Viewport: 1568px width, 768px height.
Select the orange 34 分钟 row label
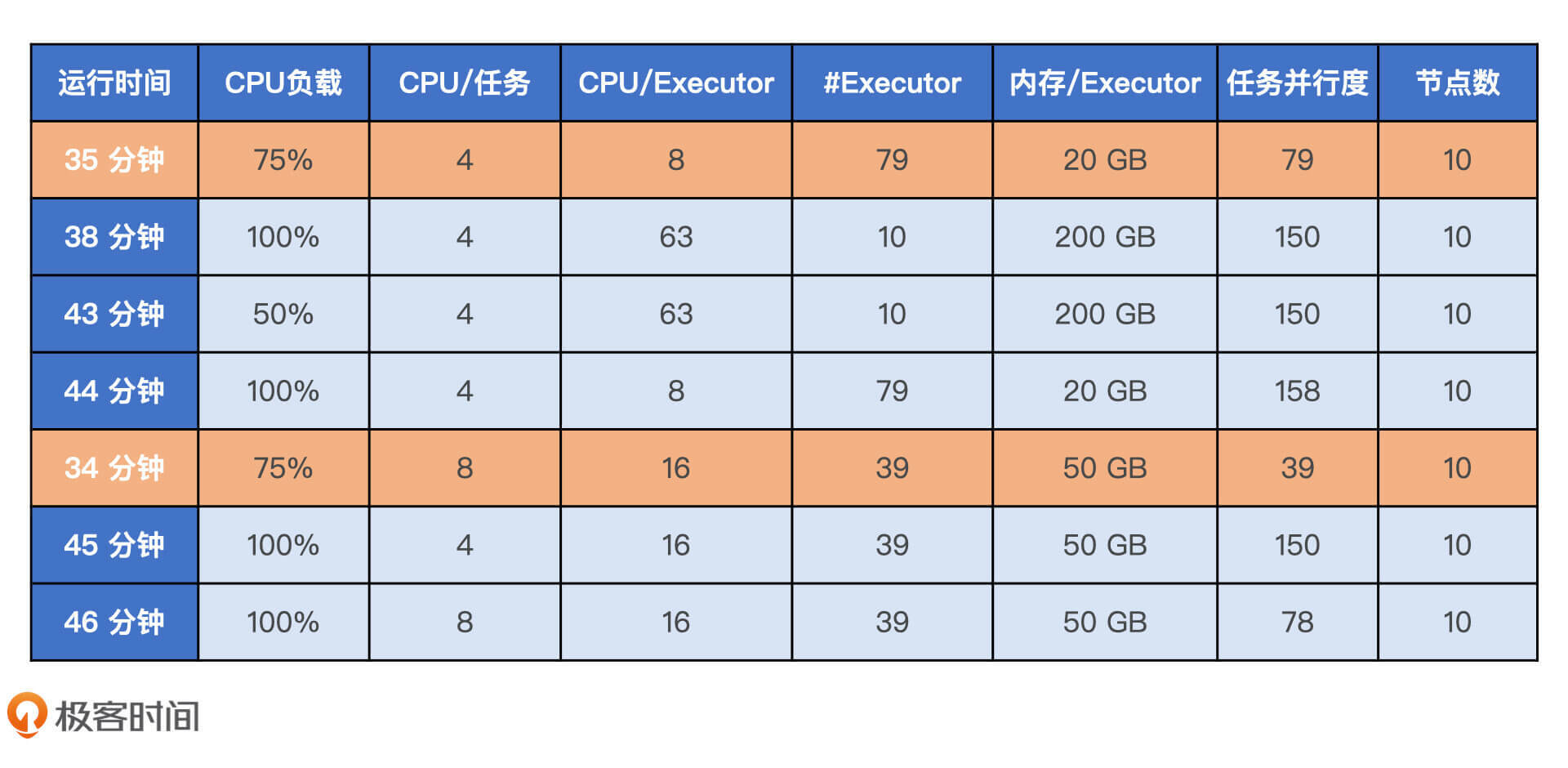coord(114,467)
